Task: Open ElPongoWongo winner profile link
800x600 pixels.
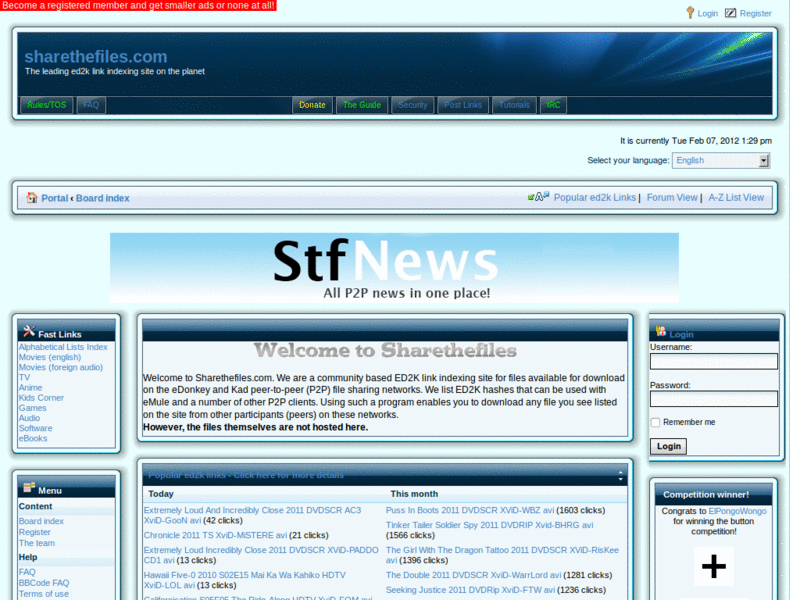Action: coord(737,511)
